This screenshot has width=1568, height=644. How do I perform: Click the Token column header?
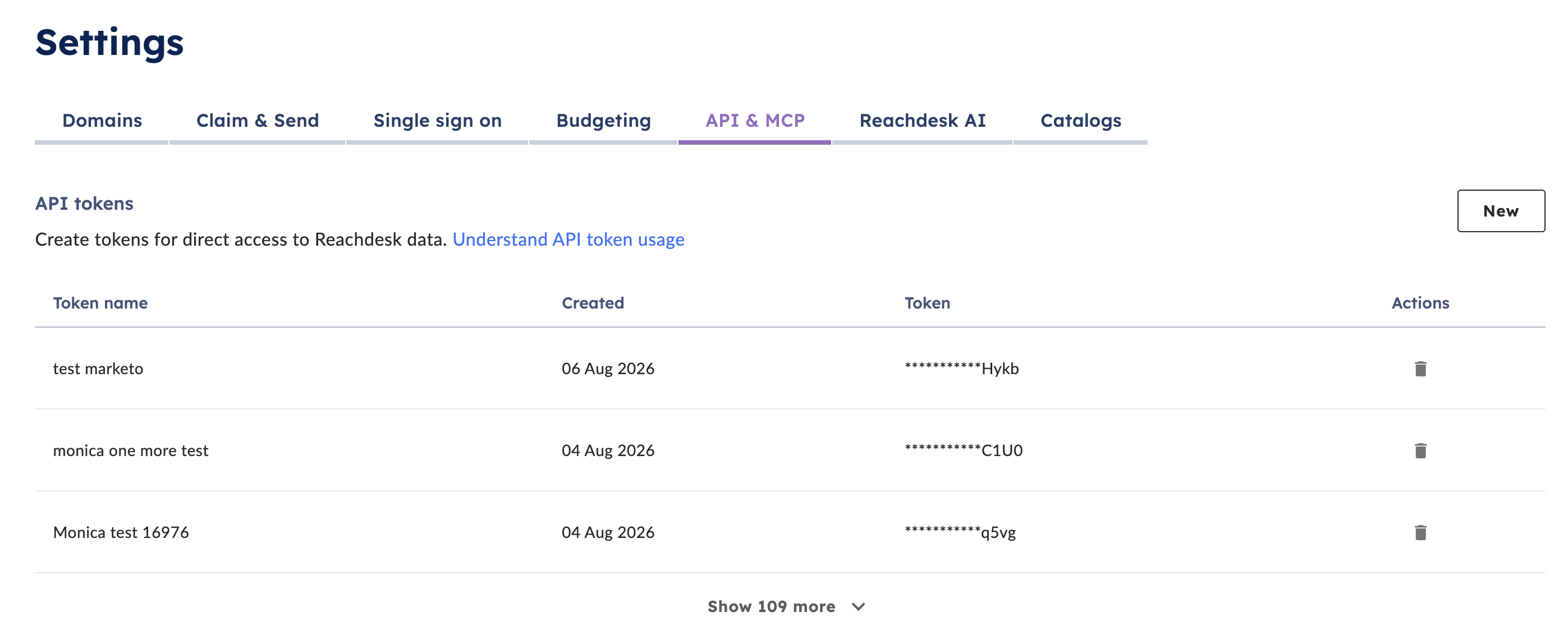coord(927,302)
